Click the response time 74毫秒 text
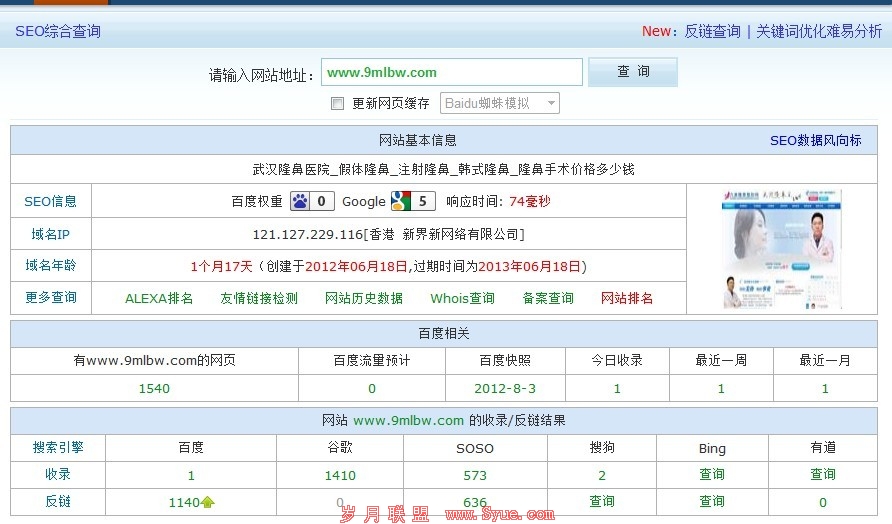 click(x=530, y=201)
